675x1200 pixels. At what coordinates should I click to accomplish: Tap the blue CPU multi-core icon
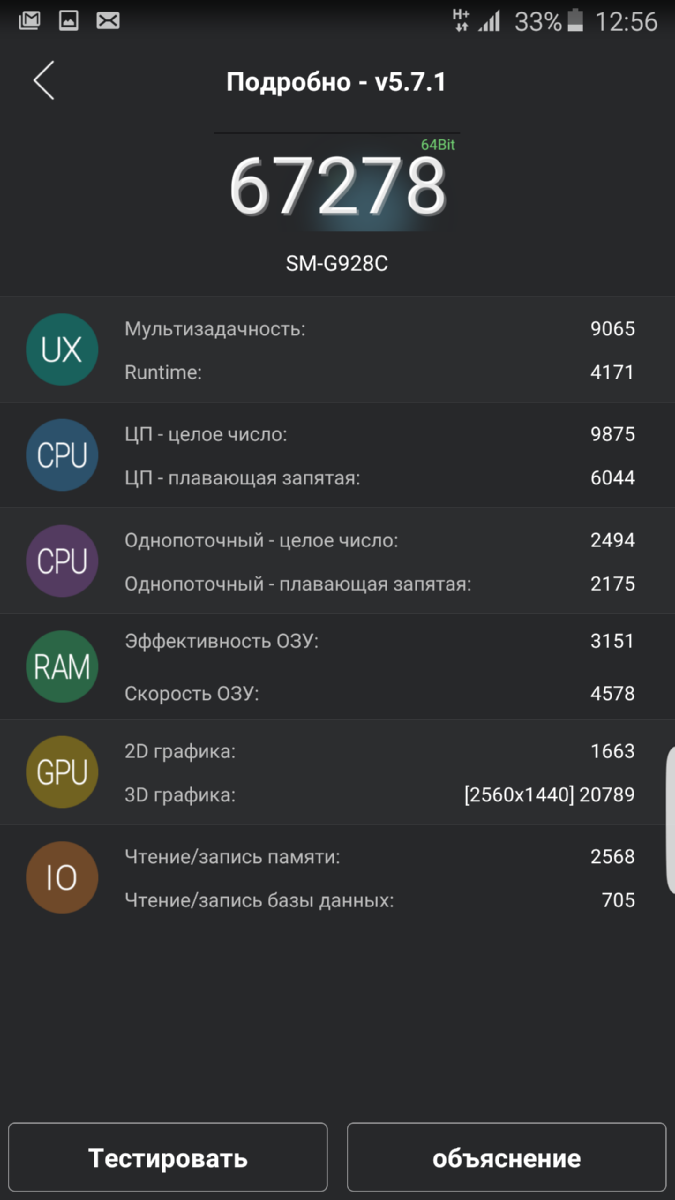point(62,455)
